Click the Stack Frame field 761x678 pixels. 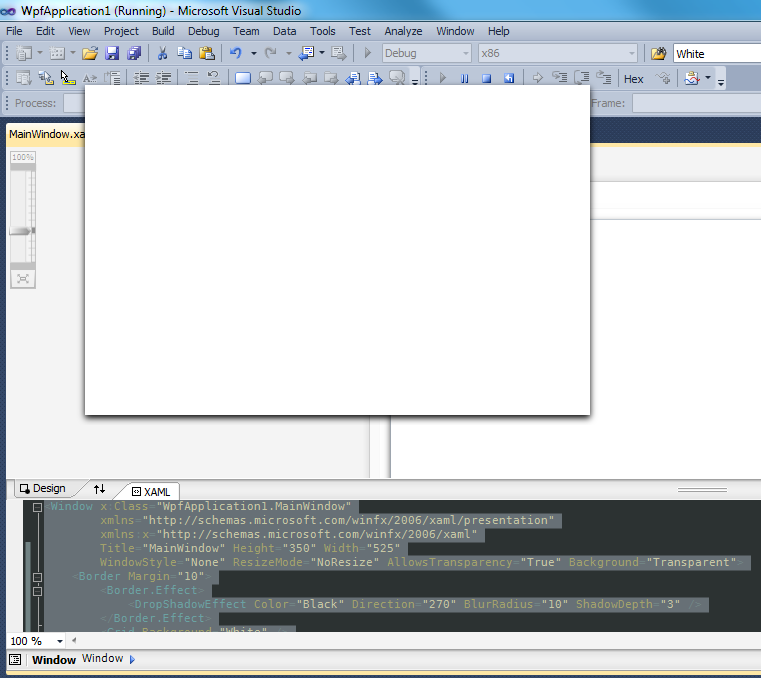pyautogui.click(x=696, y=103)
